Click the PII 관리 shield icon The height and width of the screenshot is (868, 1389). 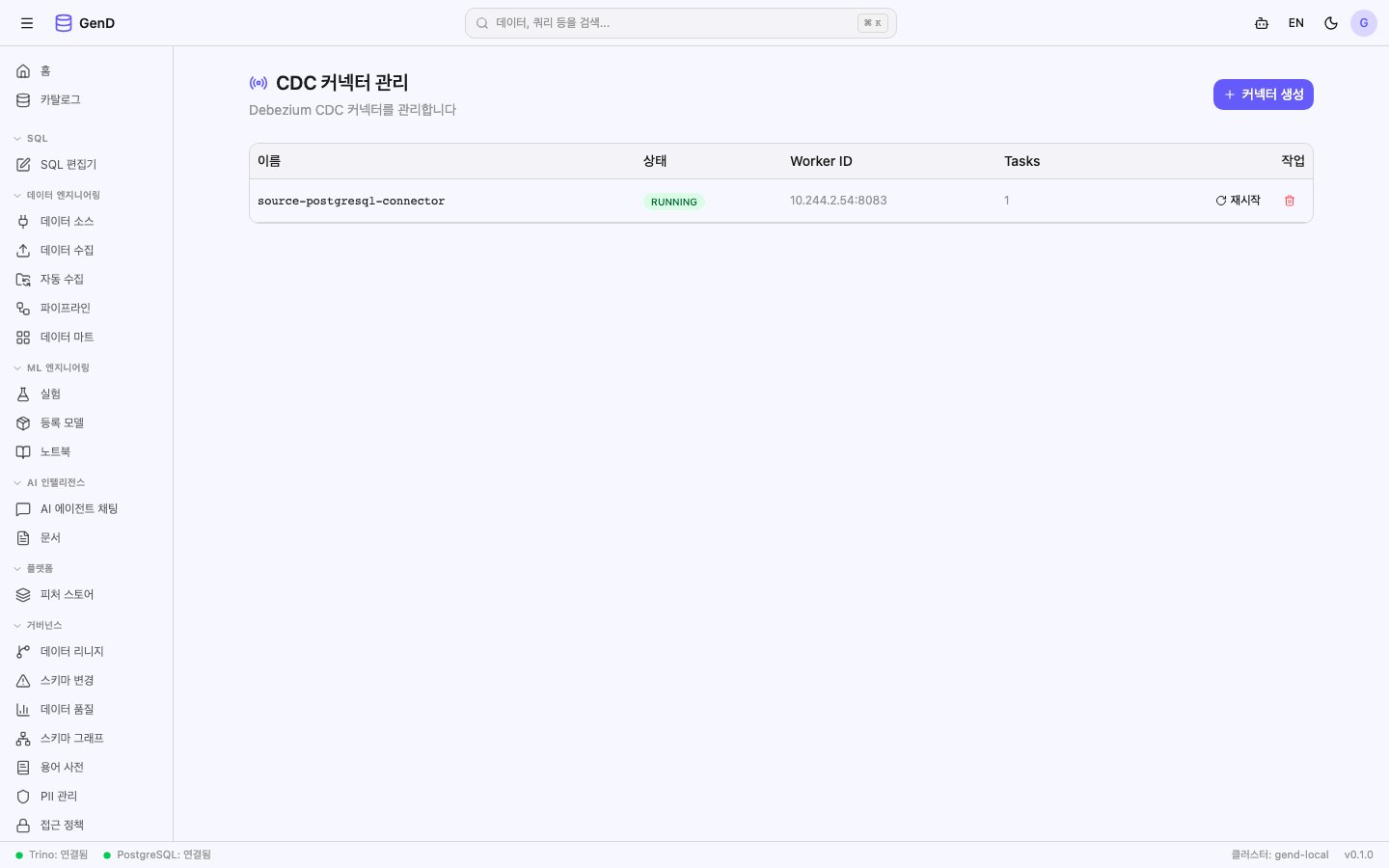point(23,797)
